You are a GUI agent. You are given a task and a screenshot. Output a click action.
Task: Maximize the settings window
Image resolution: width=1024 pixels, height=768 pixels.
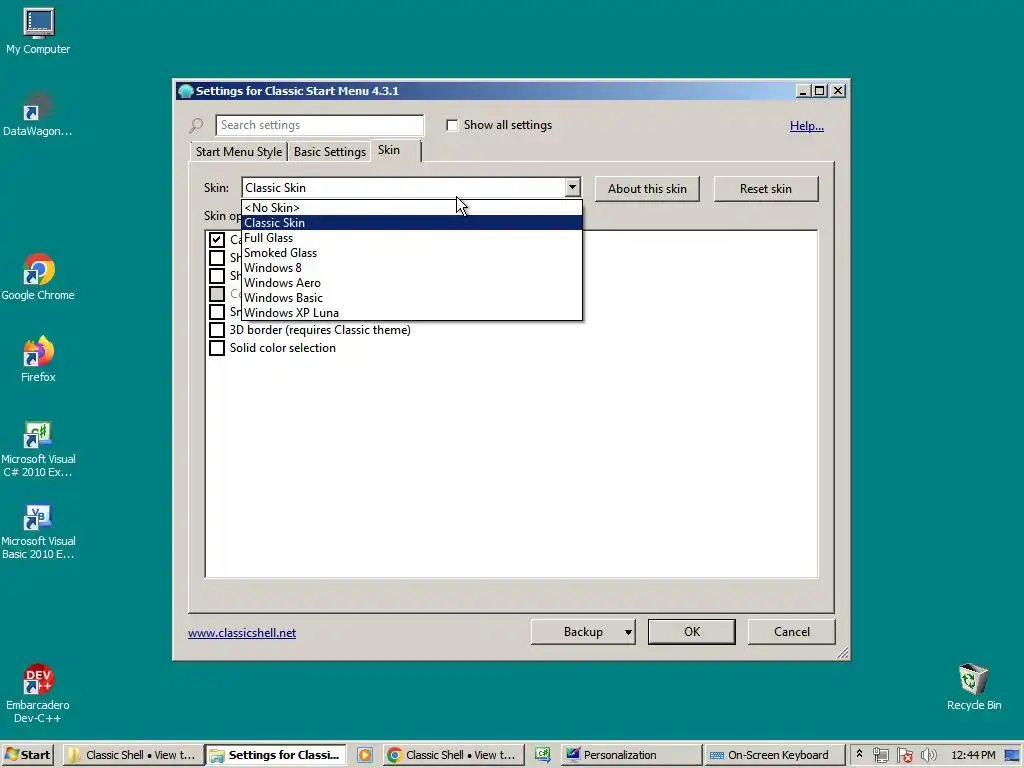tap(820, 91)
